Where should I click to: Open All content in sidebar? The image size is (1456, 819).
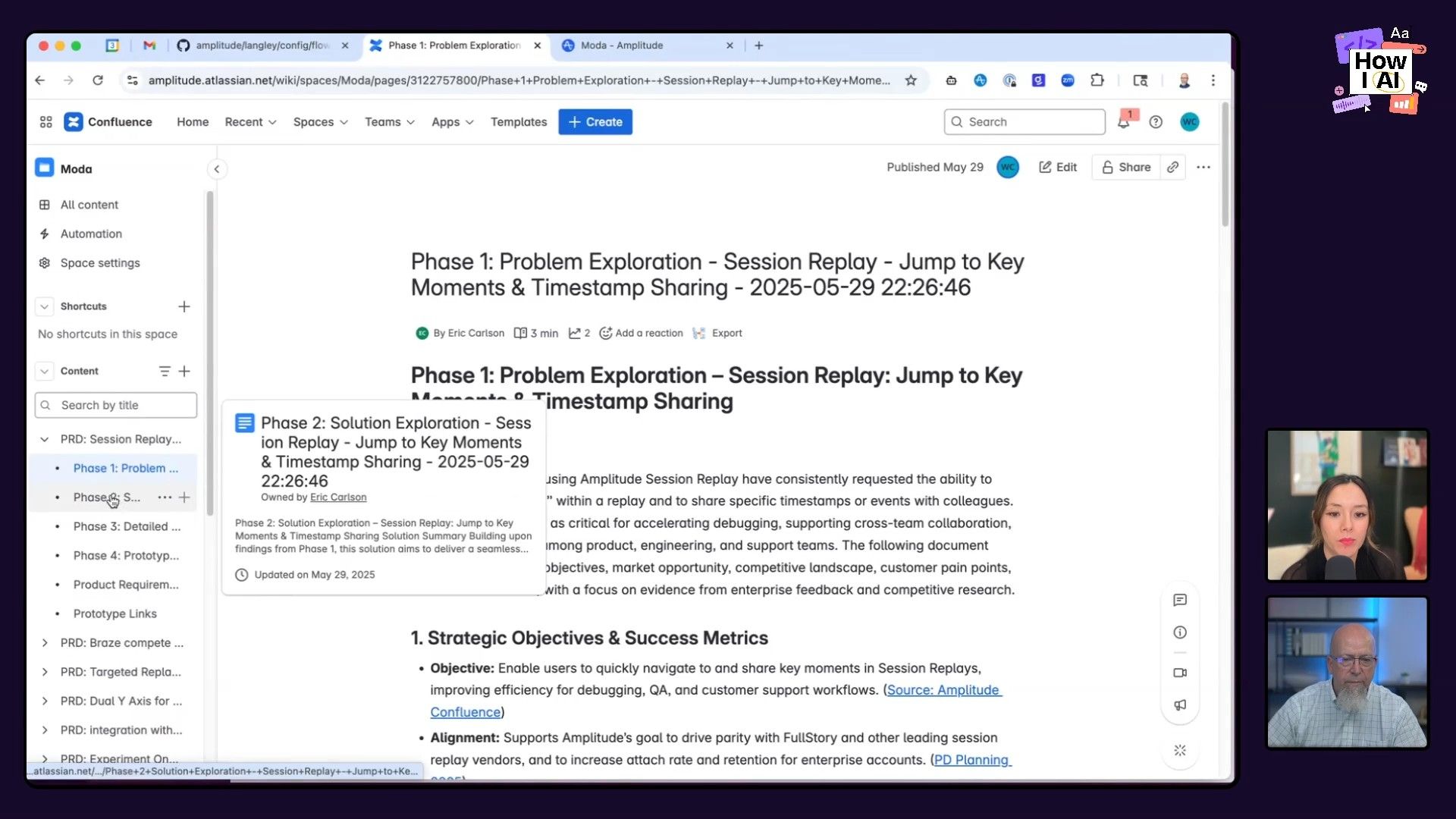point(89,205)
